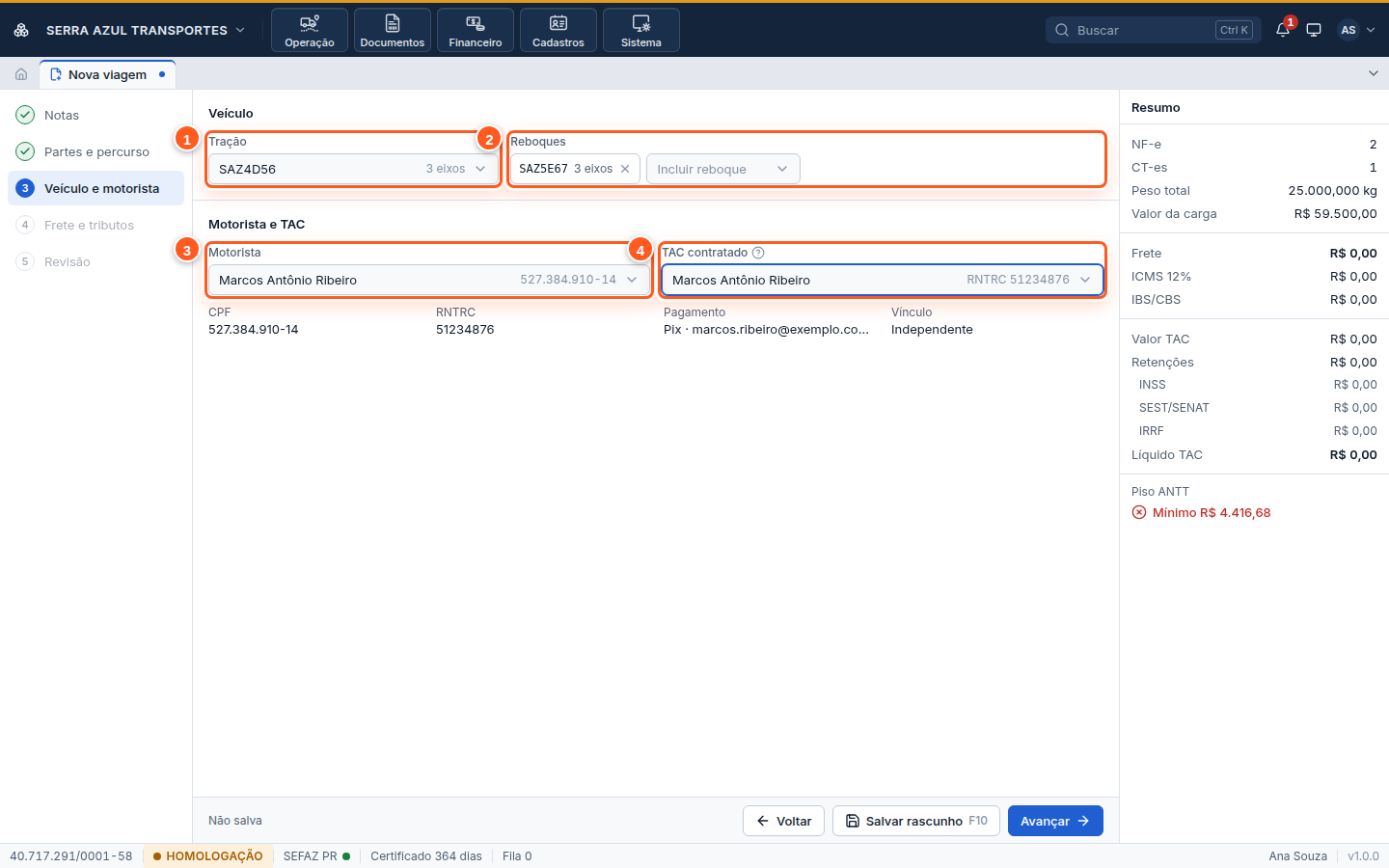Click the SEFAZ PR status indicator

316,856
